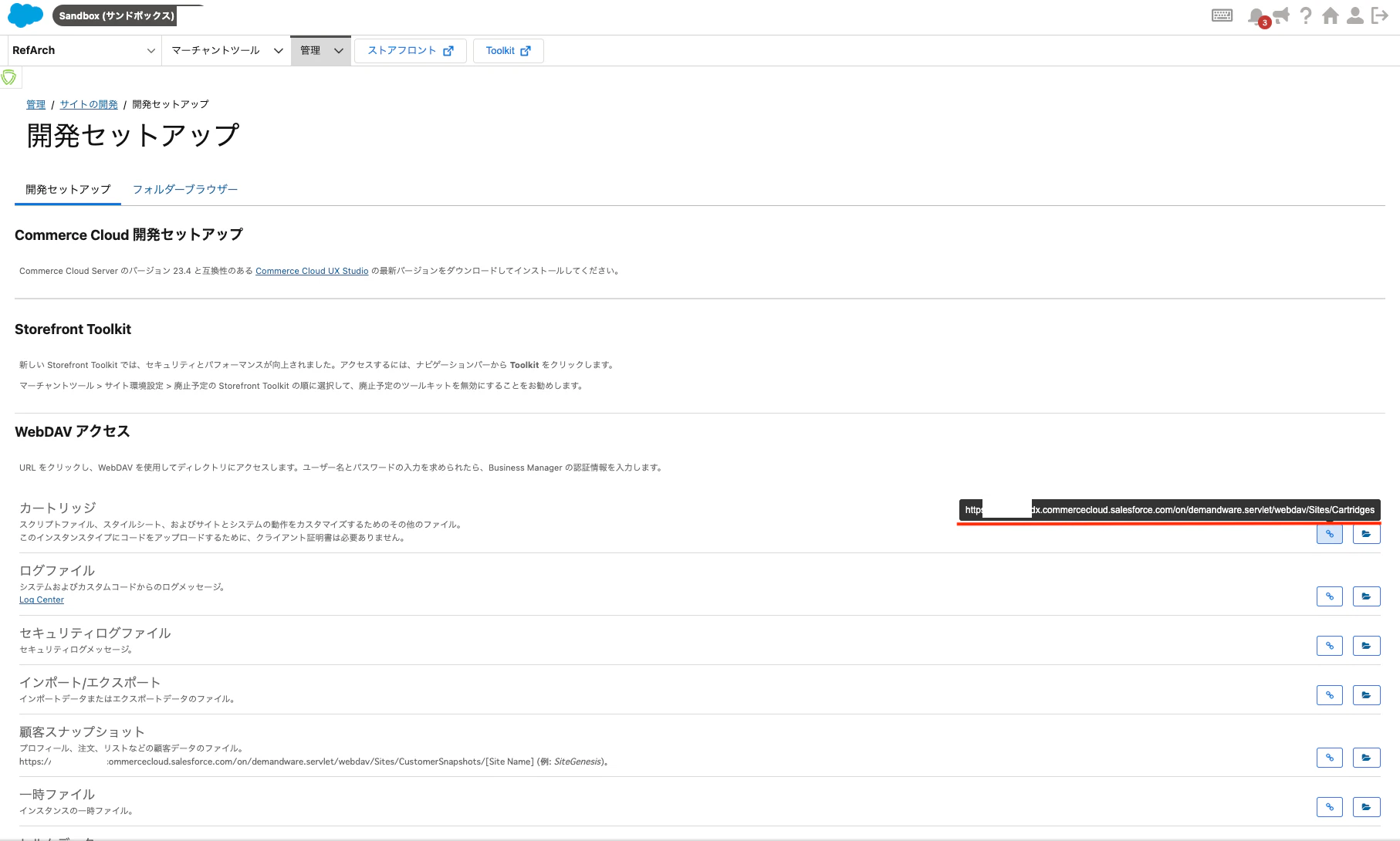This screenshot has width=1400, height=841.
Task: Expand the RefArch site selector dropdown
Action: tap(84, 50)
